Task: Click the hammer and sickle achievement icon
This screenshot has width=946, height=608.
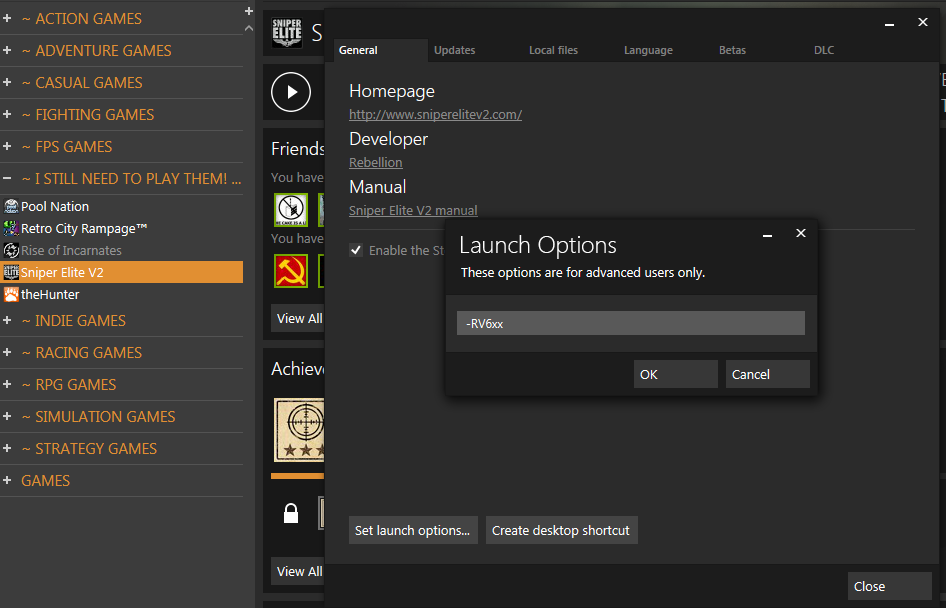Action: 291,270
